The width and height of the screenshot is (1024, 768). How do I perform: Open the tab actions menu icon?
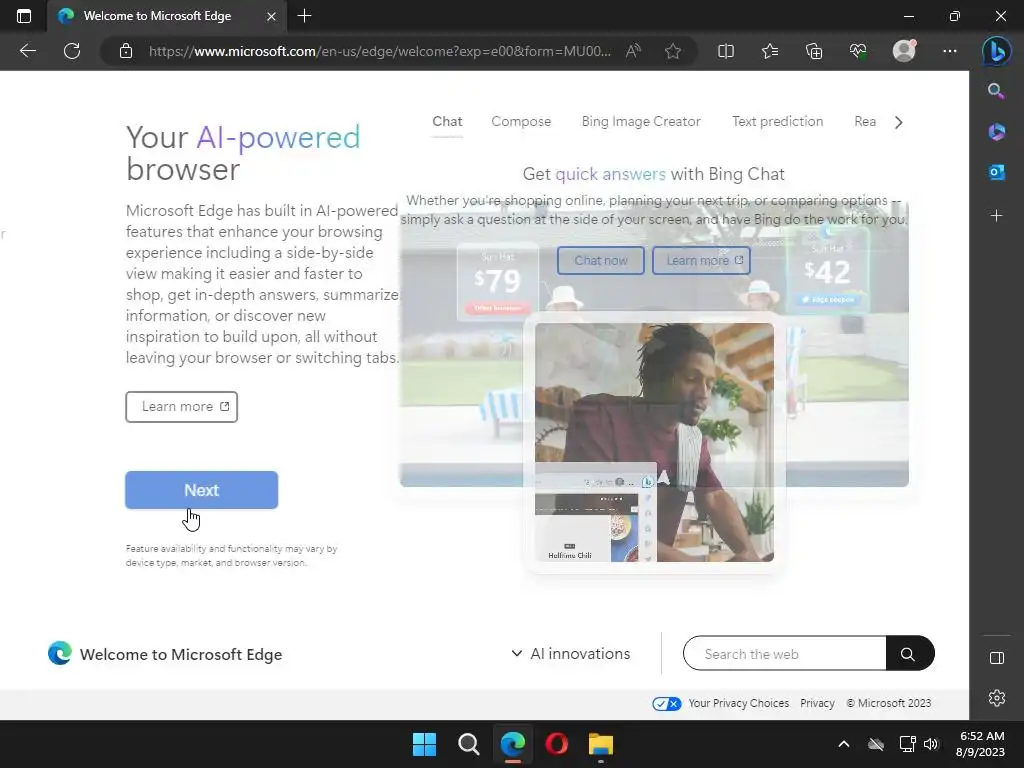(24, 16)
